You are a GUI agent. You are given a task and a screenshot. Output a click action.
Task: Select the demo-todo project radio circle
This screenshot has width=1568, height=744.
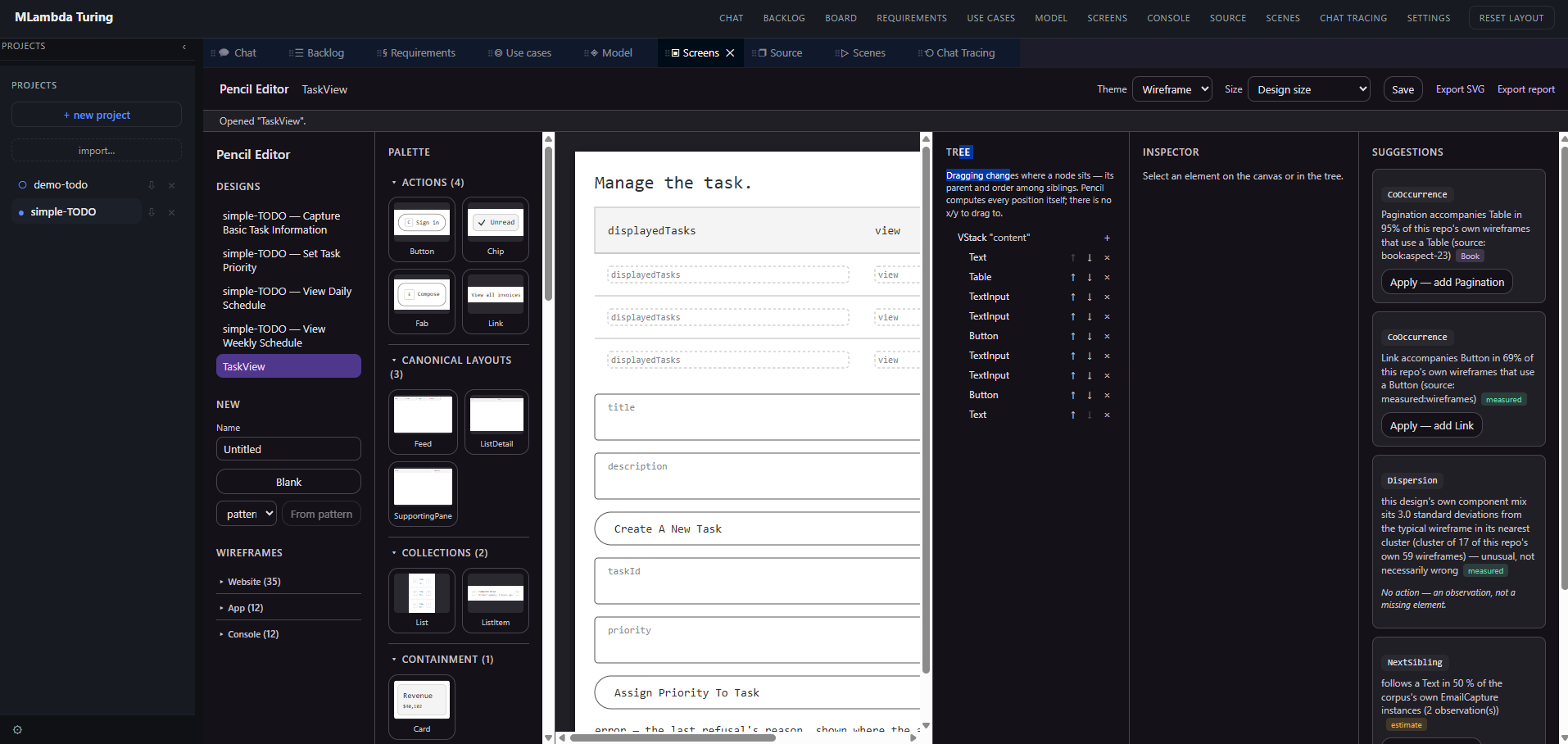23,185
